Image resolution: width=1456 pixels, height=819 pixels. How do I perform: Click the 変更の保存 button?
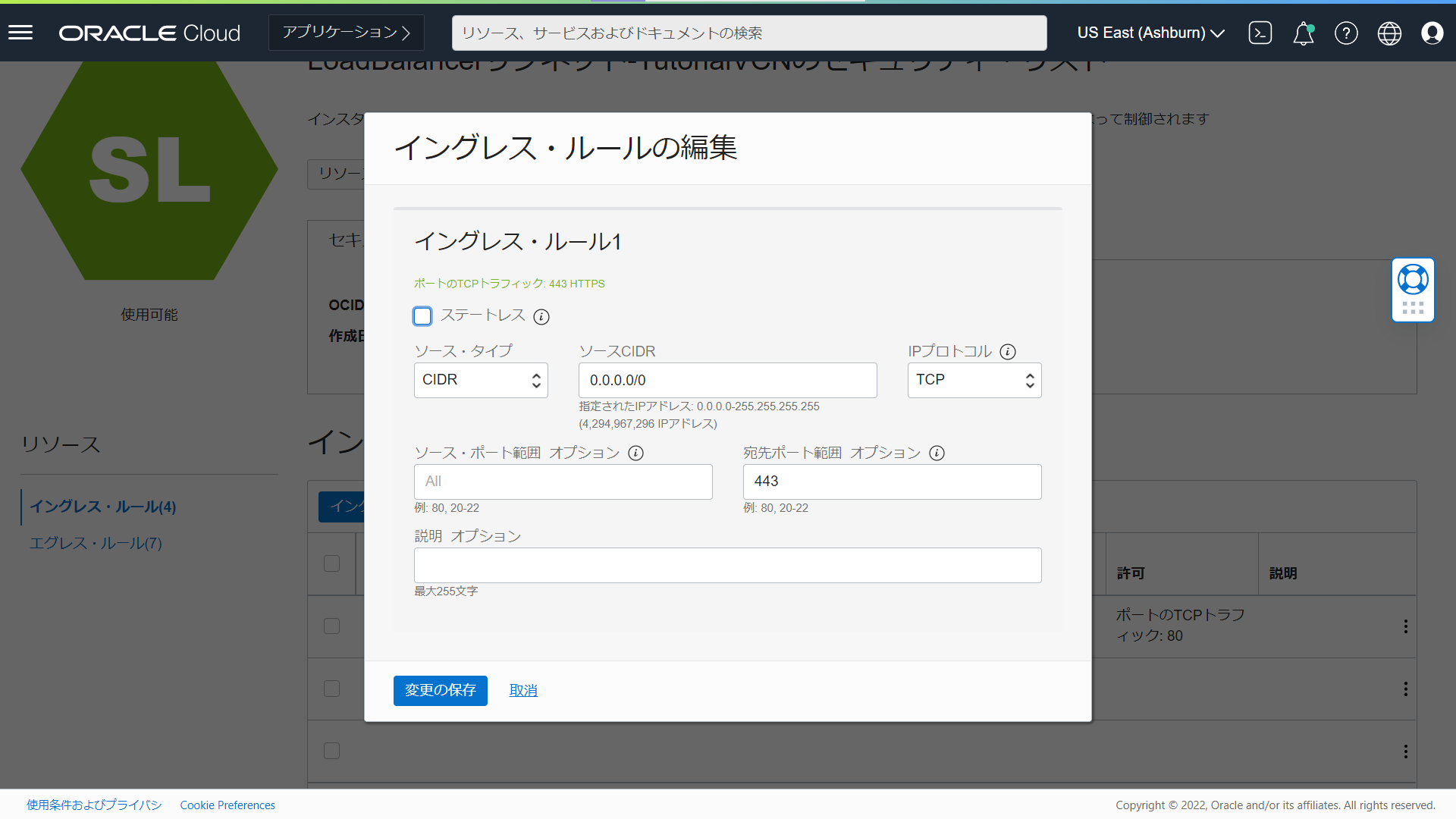coord(440,690)
